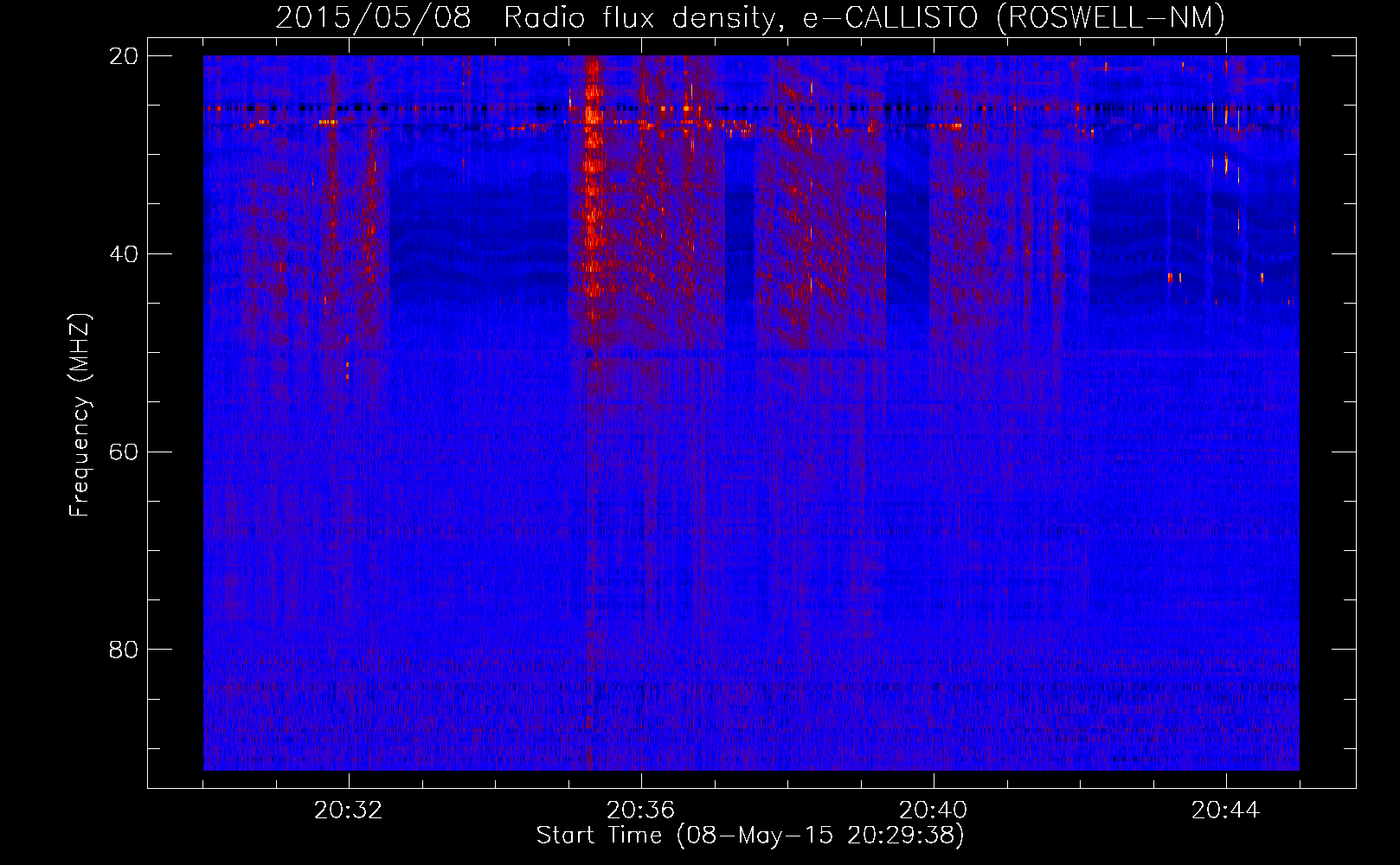Click the 'Start Time (08-May-15 20:29:38)' label
Image resolution: width=1400 pixels, height=865 pixels.
pos(750,836)
